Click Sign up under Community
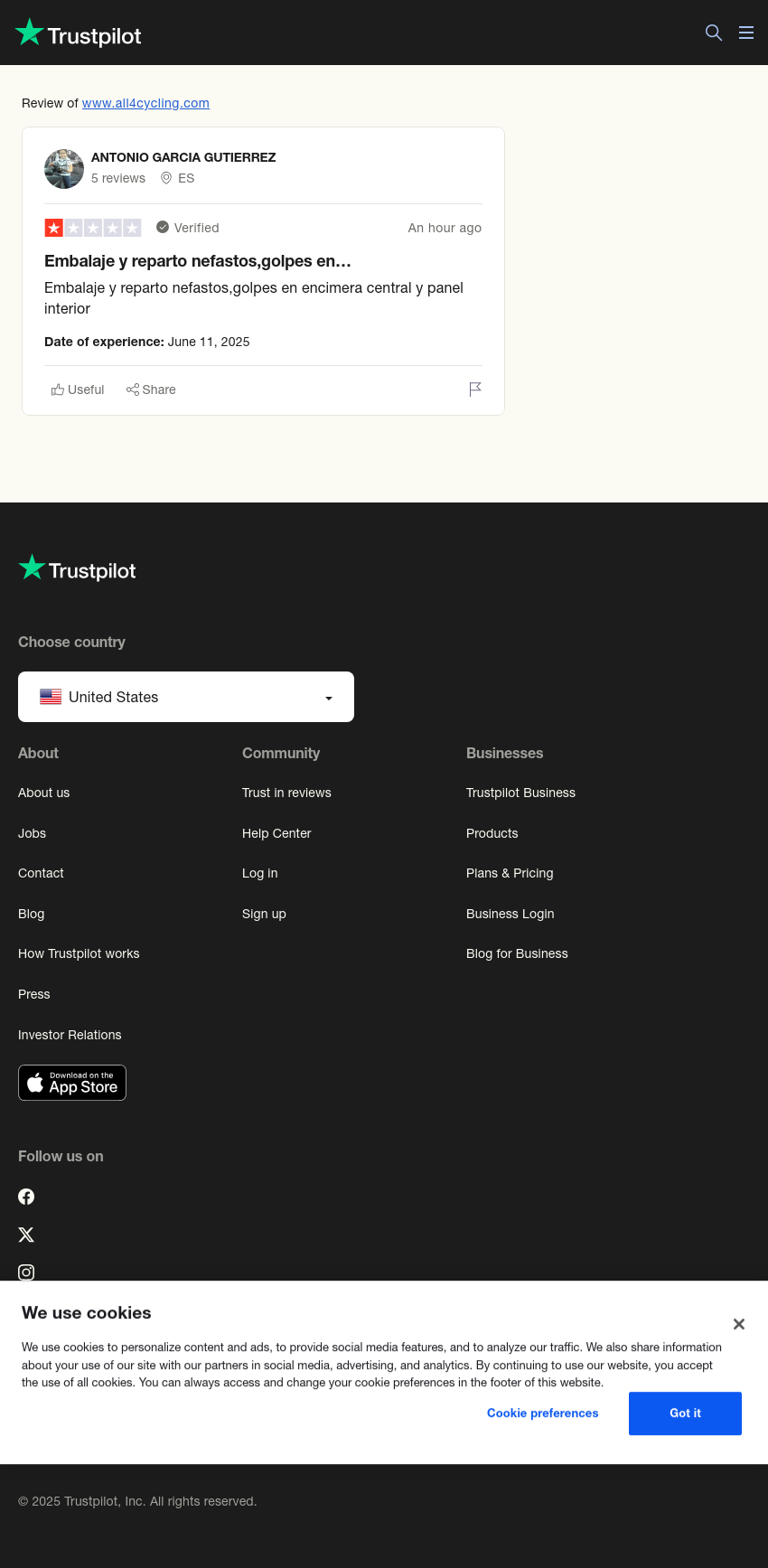 coord(264,914)
